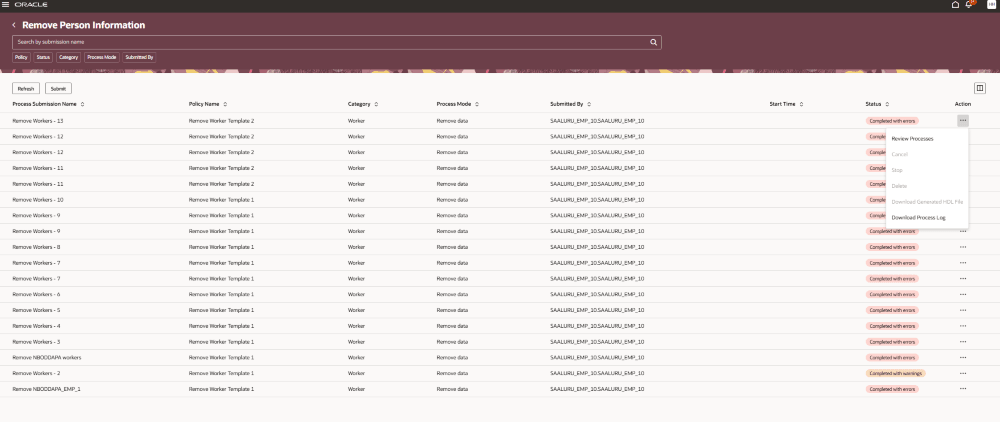
Task: Click the Remove Workers - 4 name
Action: [36, 326]
